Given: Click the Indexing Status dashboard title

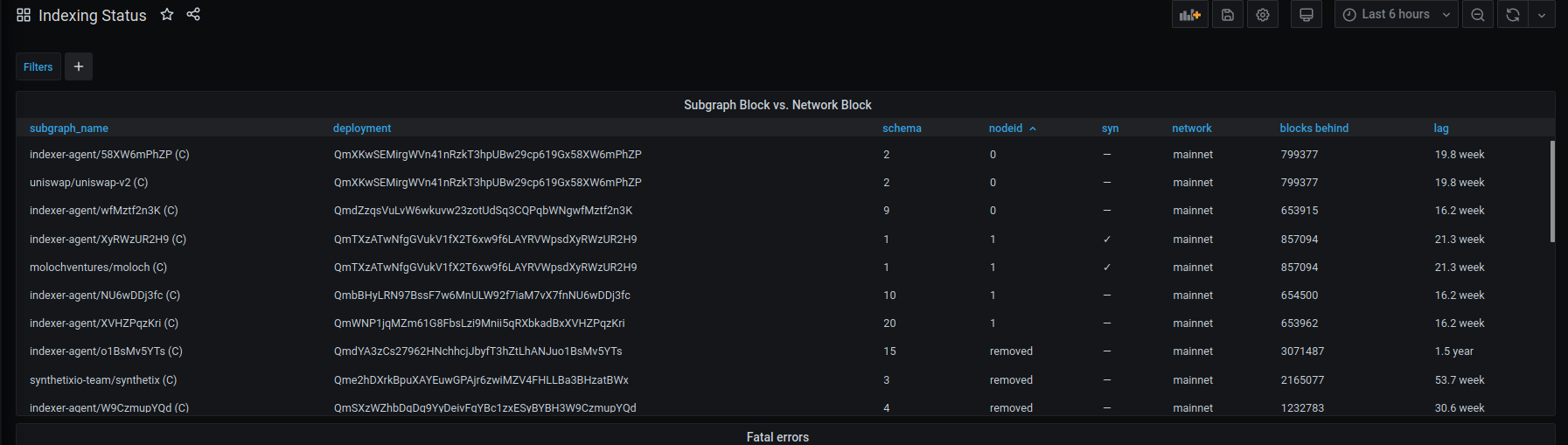Looking at the screenshot, I should coord(93,16).
